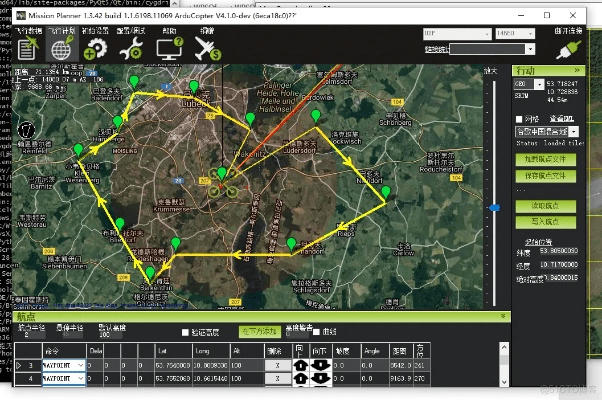Open the Flight Plan globe icon
Image resolution: width=602 pixels, height=400 pixels.
click(x=62, y=45)
